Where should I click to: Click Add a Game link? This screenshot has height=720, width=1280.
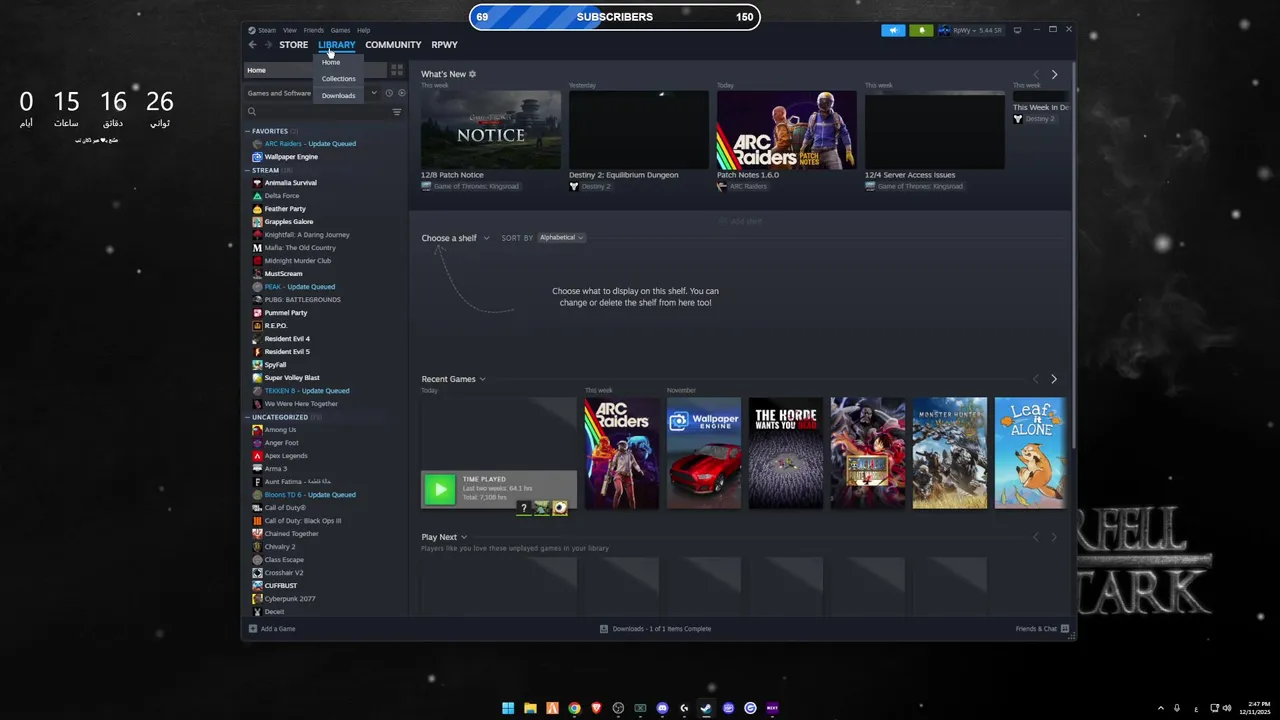(x=278, y=629)
